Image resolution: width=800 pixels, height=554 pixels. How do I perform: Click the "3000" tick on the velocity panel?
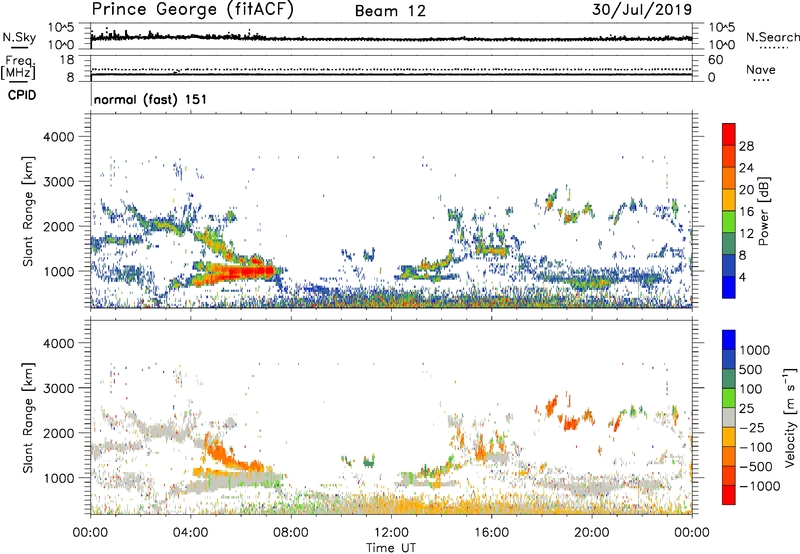(x=59, y=388)
